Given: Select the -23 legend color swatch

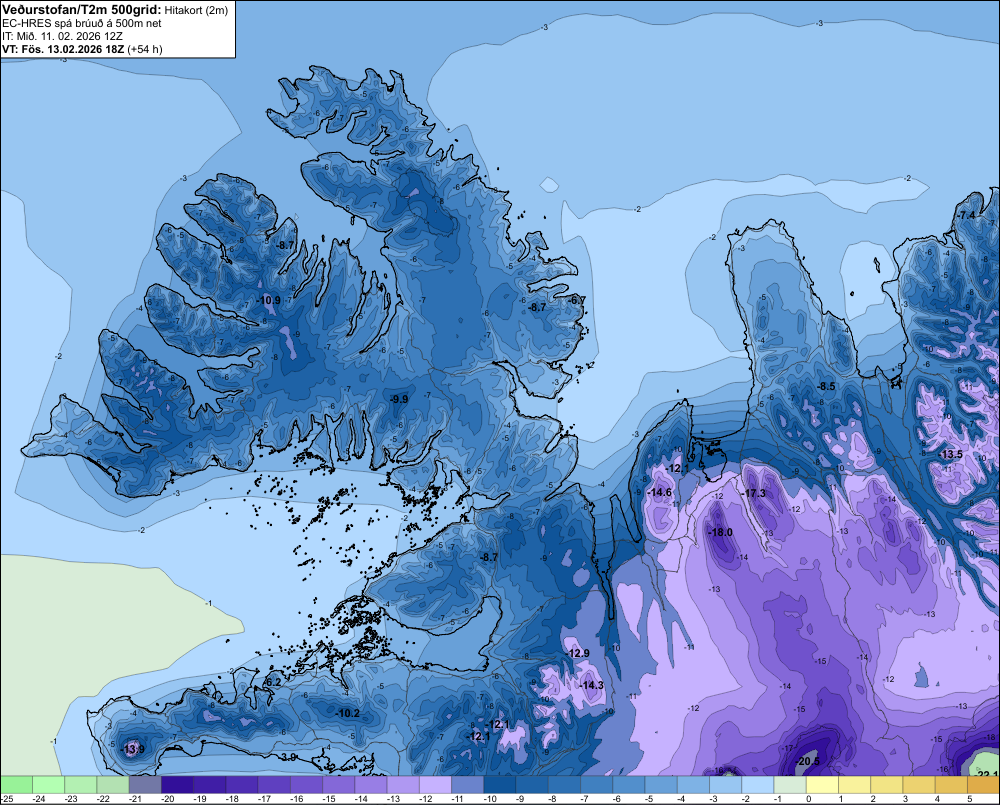Looking at the screenshot, I should [x=80, y=785].
